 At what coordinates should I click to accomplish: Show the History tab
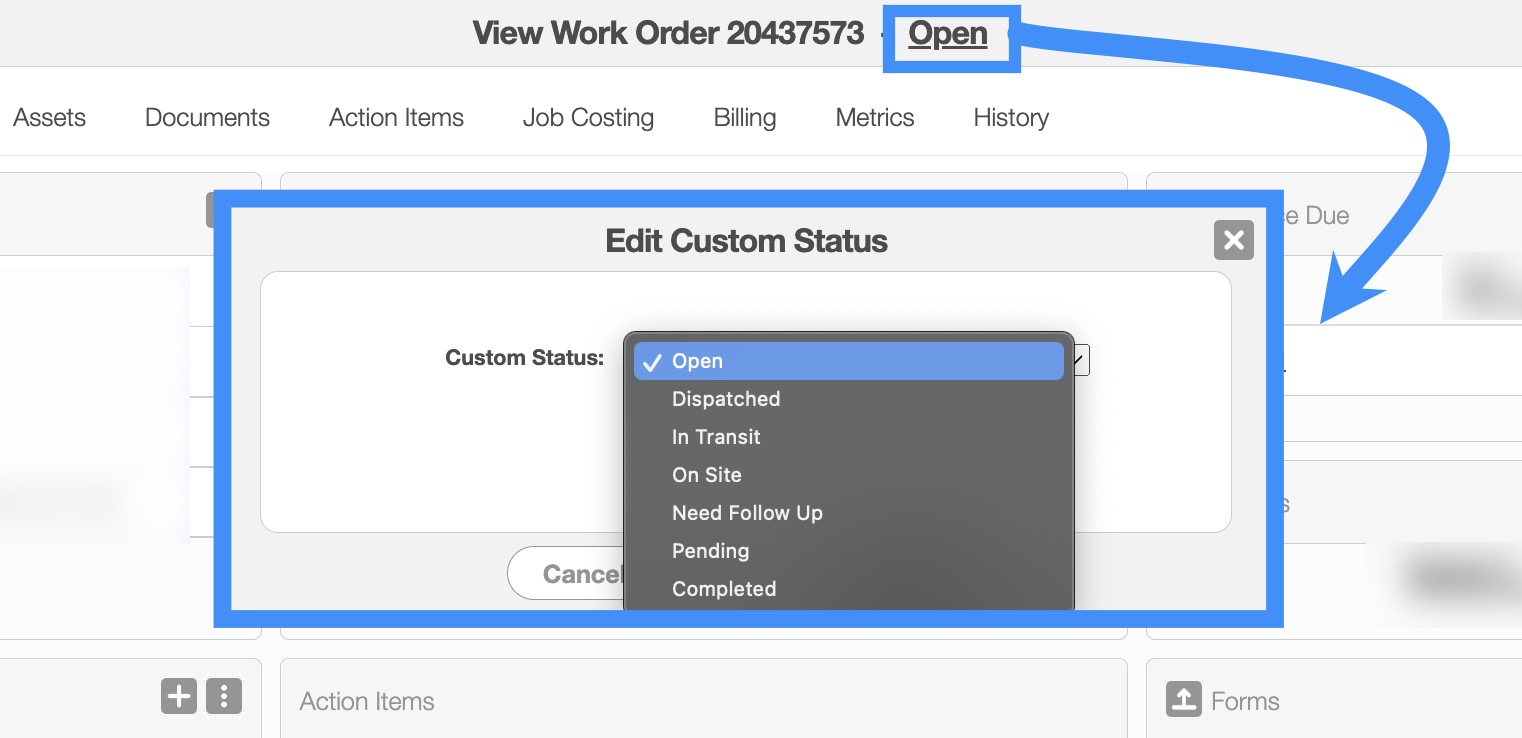(x=1010, y=117)
